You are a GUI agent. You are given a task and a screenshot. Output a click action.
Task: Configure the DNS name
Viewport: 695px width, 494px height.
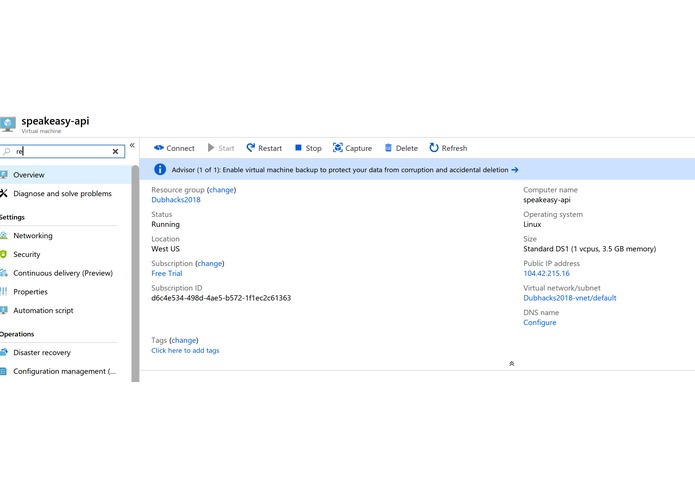point(539,323)
